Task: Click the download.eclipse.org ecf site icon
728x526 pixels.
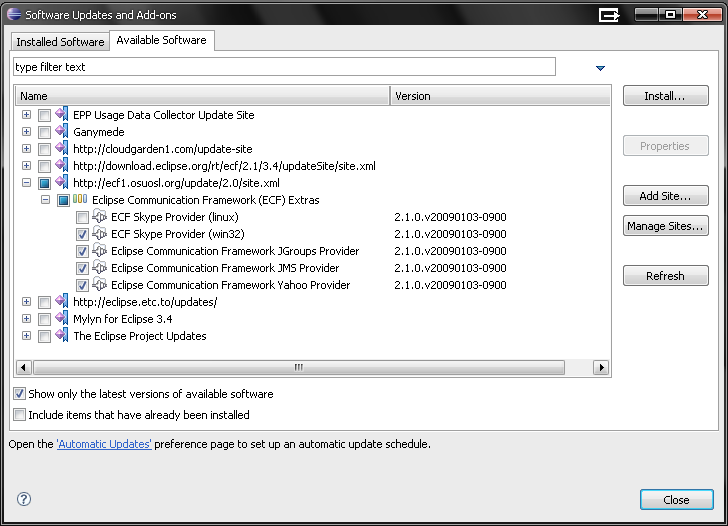Action: click(x=62, y=165)
